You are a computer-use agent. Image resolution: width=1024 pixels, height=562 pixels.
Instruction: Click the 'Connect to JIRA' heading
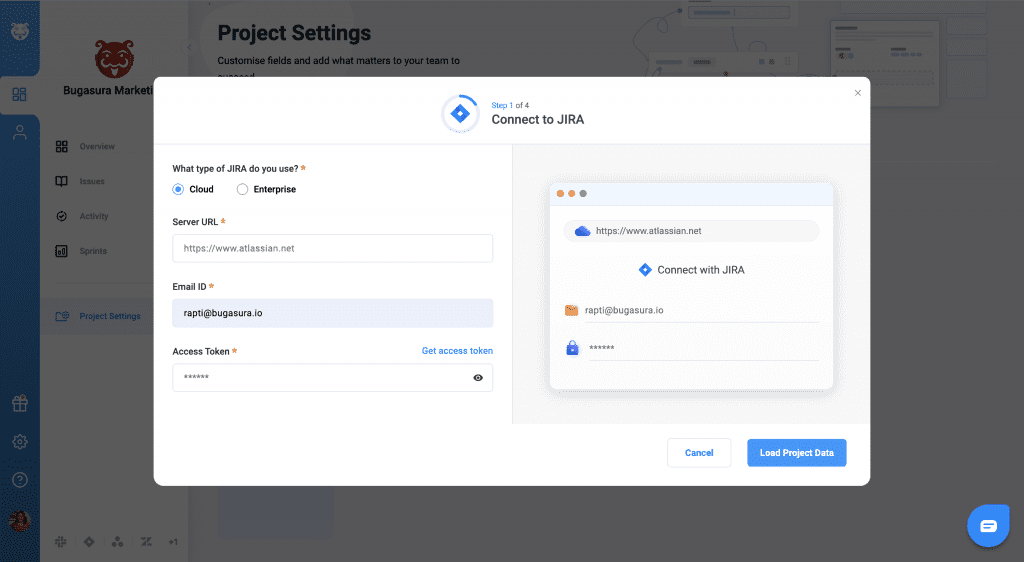pos(537,119)
